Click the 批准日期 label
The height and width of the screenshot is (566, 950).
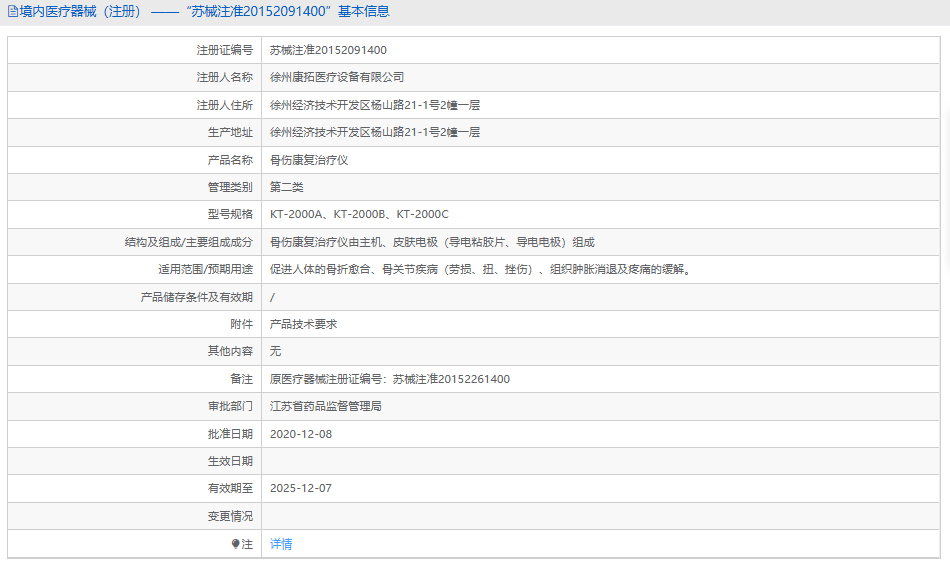(x=230, y=434)
